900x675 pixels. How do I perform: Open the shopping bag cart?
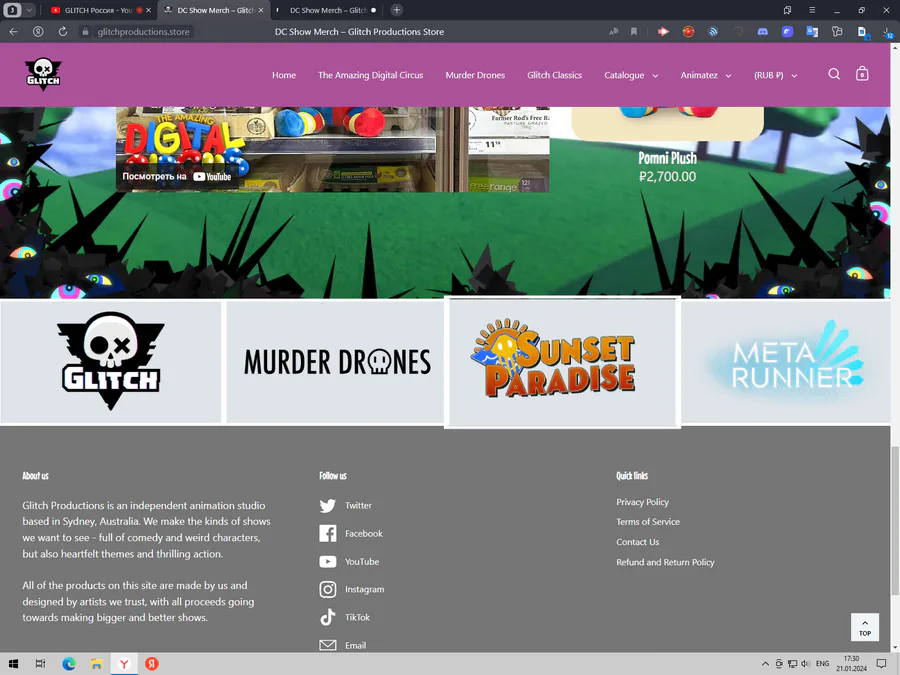point(862,74)
